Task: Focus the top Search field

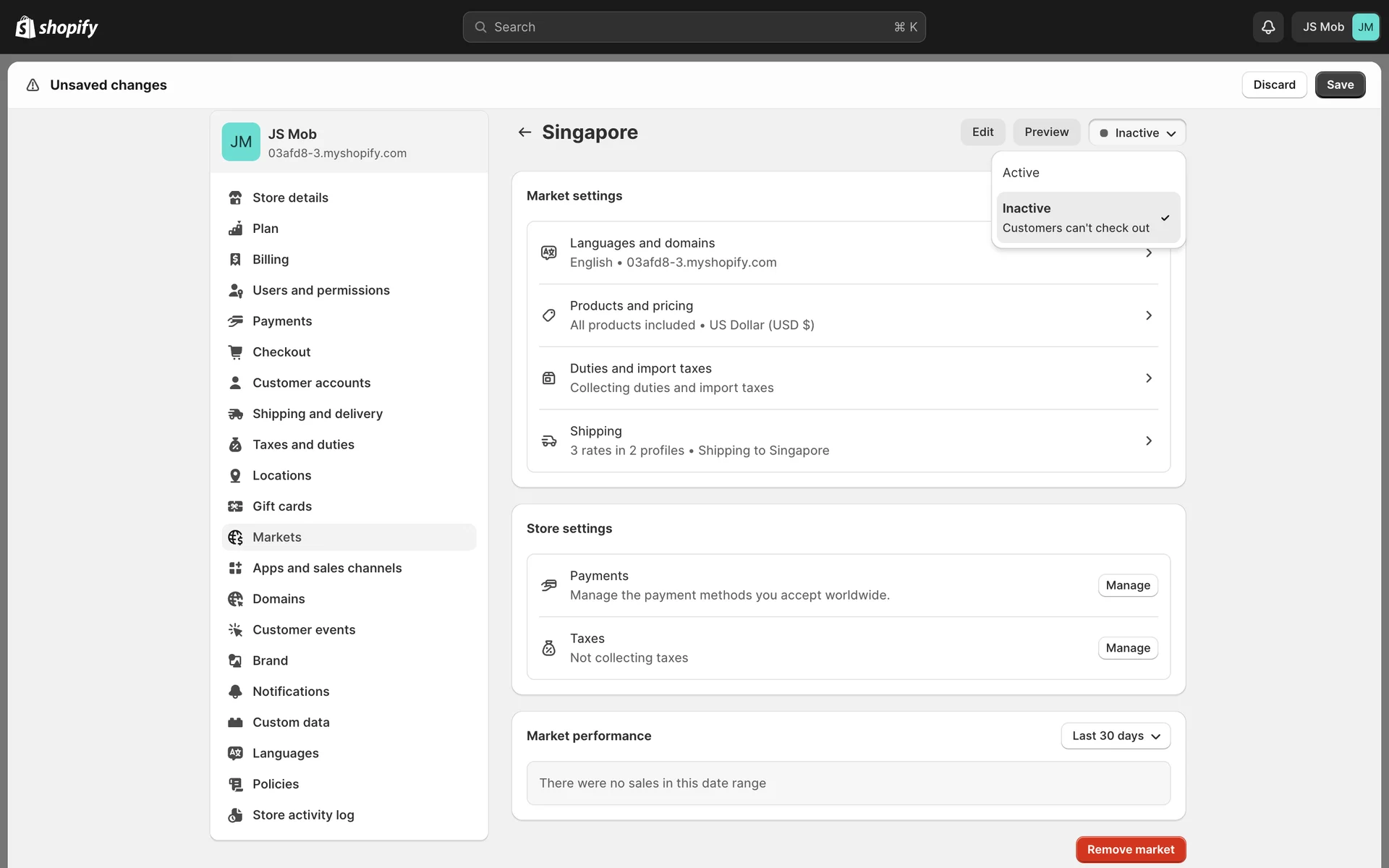Action: 694,27
